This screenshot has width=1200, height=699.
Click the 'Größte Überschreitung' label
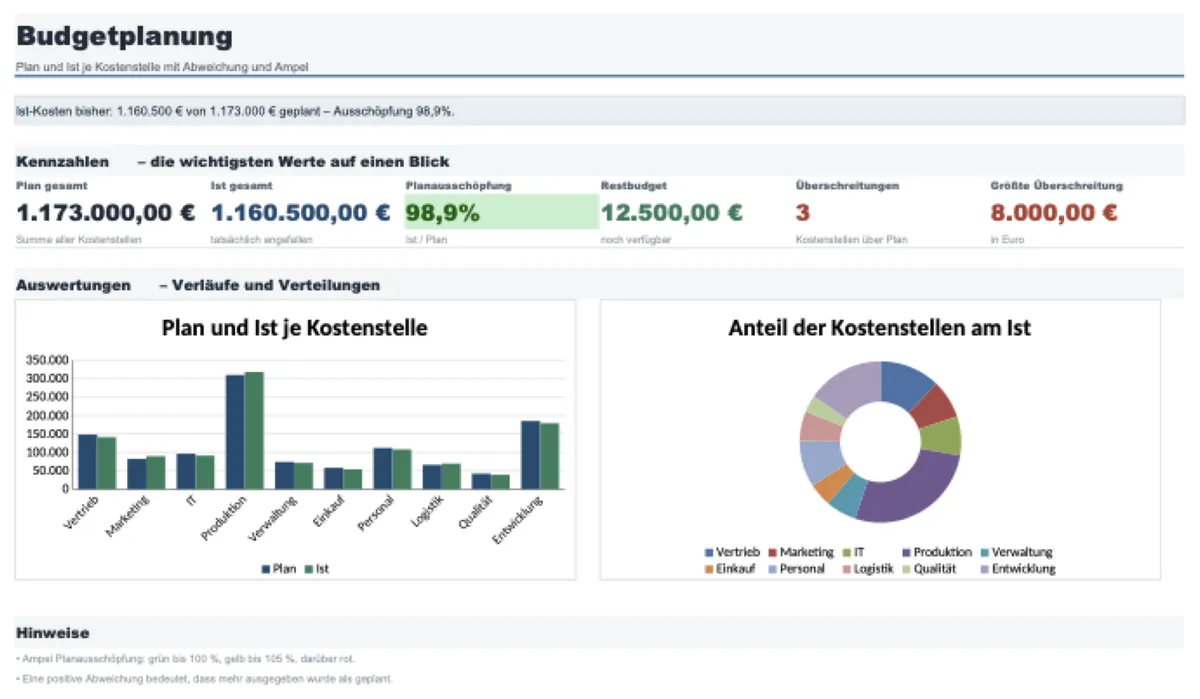click(1056, 185)
